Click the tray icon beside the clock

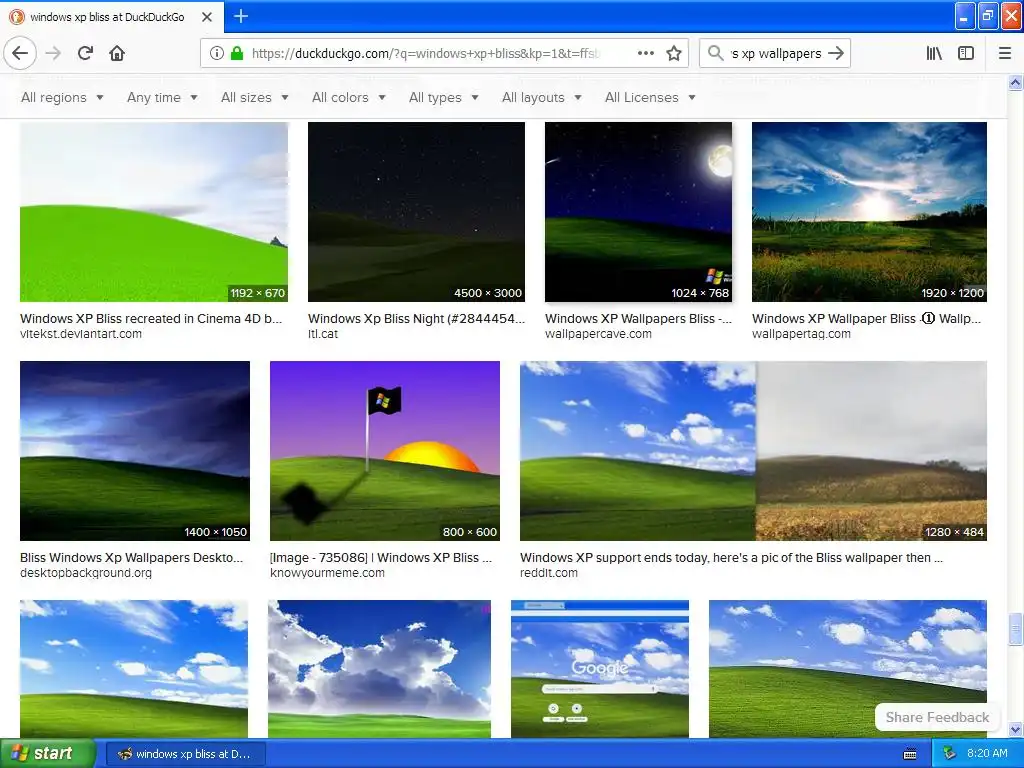[x=950, y=754]
